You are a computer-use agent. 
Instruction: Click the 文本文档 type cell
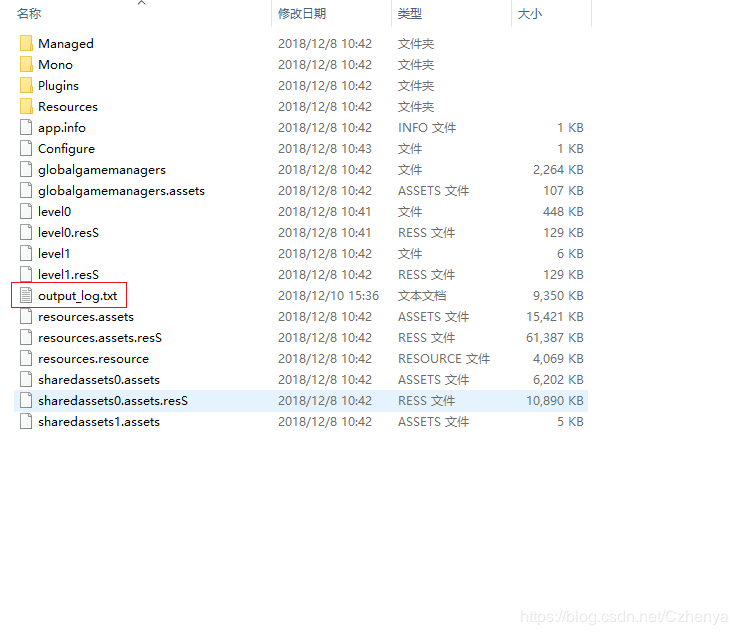click(422, 296)
